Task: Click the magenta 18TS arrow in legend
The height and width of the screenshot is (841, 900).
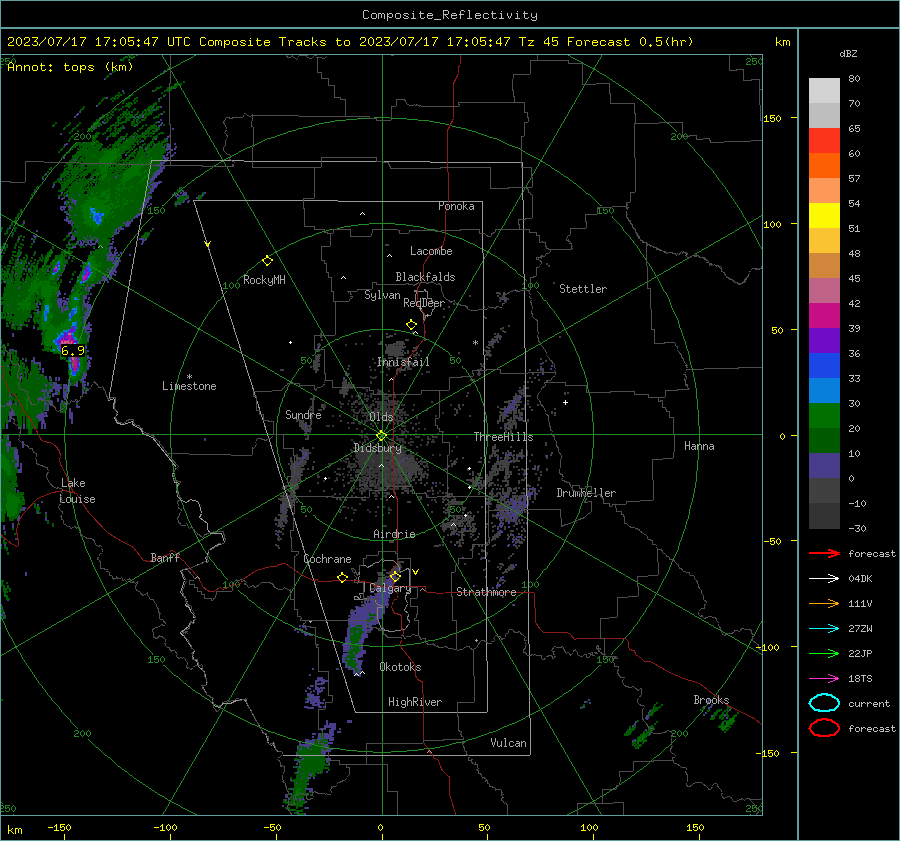Action: [824, 679]
